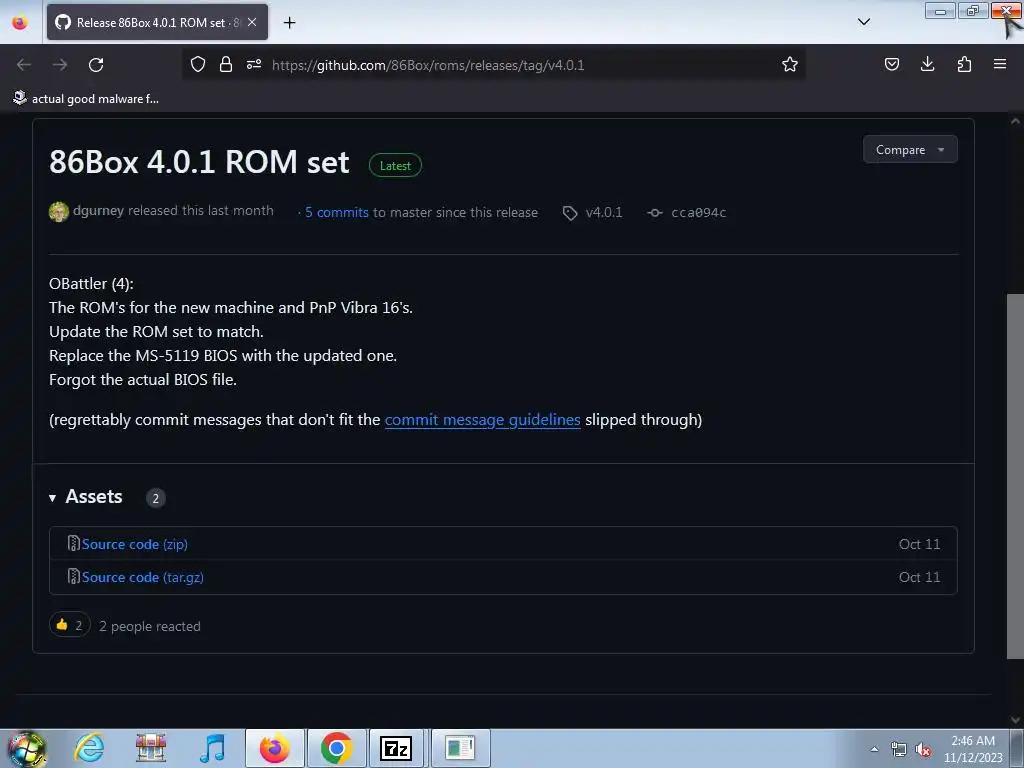This screenshot has height=768, width=1024.
Task: Open the Windows Start menu
Action: [26, 748]
